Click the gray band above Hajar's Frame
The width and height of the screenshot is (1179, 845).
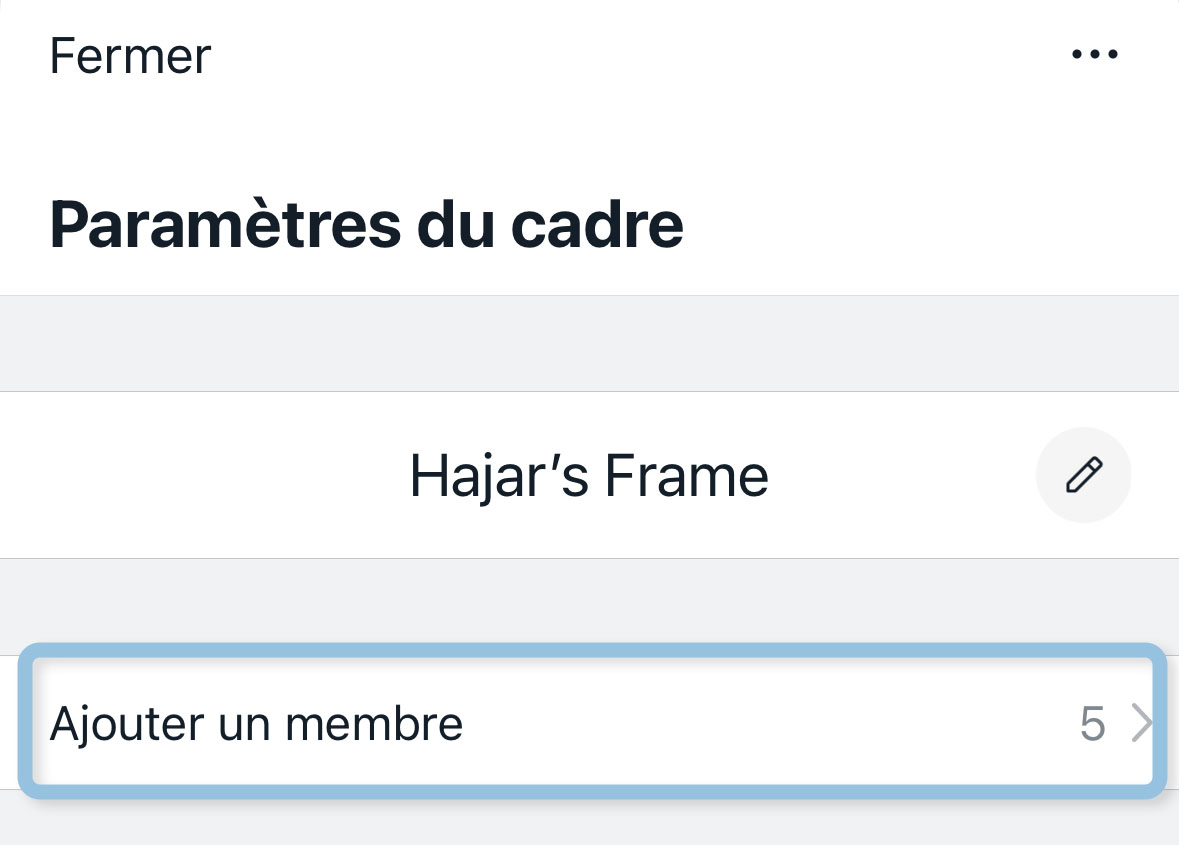589,343
